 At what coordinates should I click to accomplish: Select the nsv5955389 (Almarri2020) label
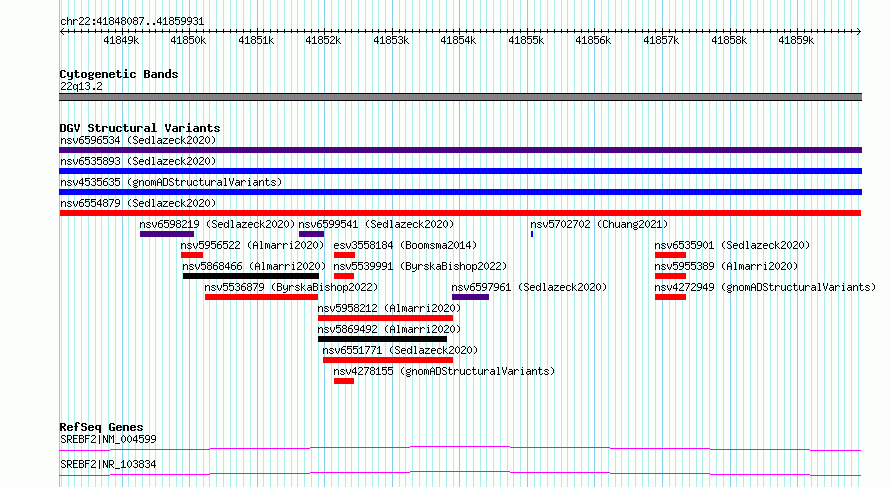(726, 266)
